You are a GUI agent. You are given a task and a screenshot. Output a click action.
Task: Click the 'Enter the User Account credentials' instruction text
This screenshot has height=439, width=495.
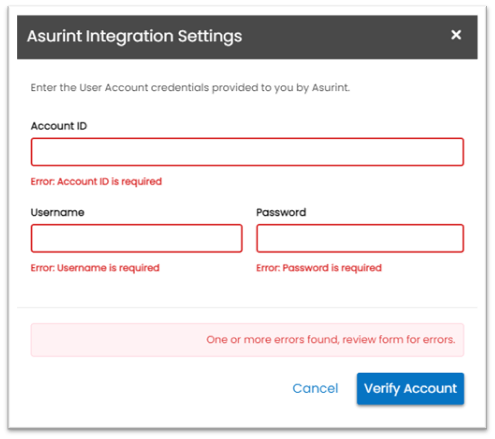(190, 88)
